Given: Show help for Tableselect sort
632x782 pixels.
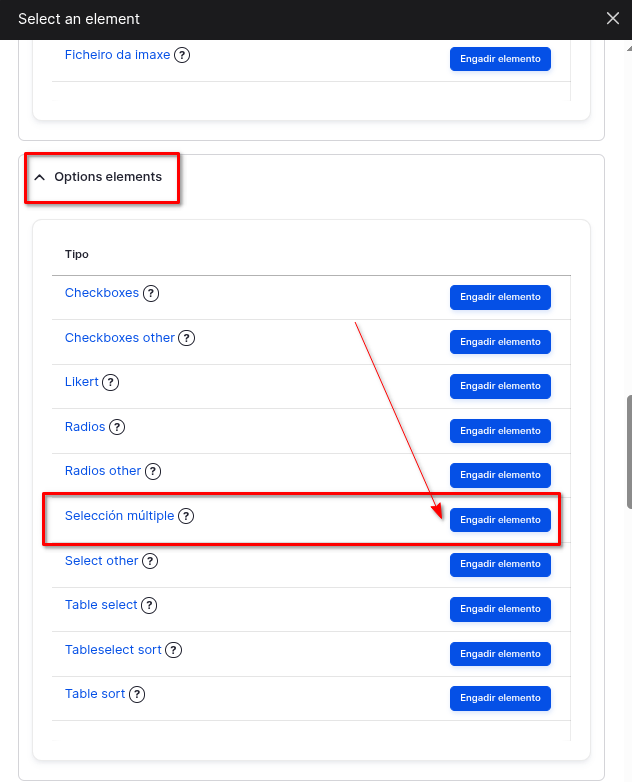Looking at the screenshot, I should click(x=173, y=650).
